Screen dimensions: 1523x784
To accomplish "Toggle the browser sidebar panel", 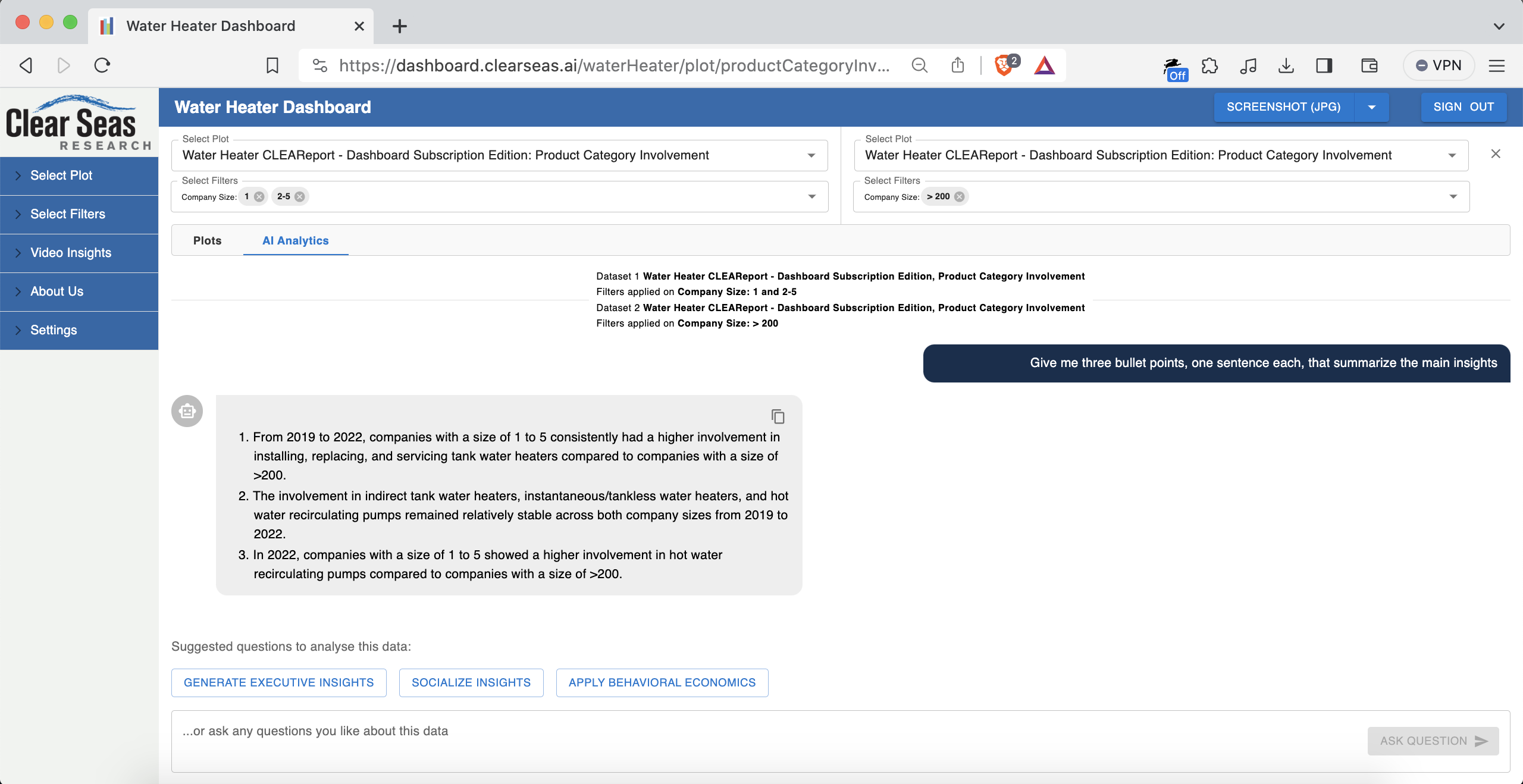I will (1324, 65).
